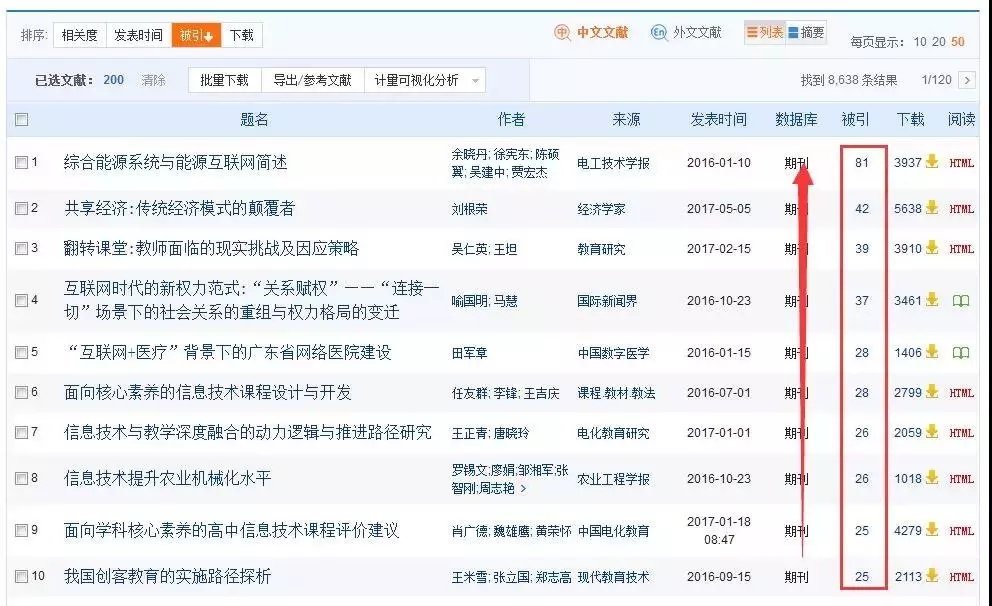Open article 综合能源系统与能源互联网简述
This screenshot has height=606, width=992.
coord(175,163)
